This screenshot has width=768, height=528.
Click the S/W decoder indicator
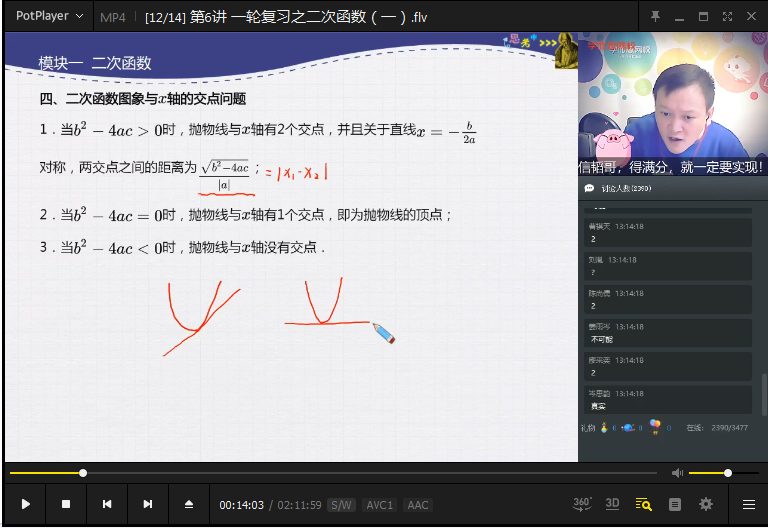click(x=341, y=505)
